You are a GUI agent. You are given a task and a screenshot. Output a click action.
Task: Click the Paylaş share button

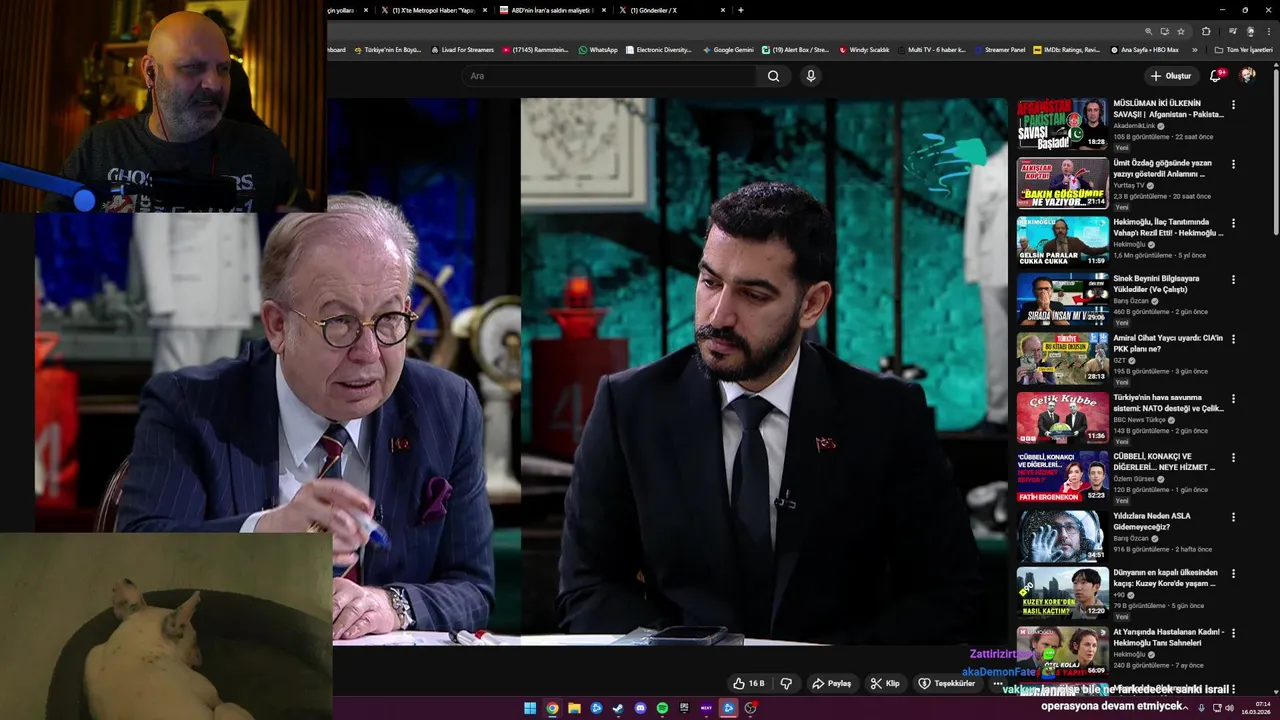click(831, 683)
